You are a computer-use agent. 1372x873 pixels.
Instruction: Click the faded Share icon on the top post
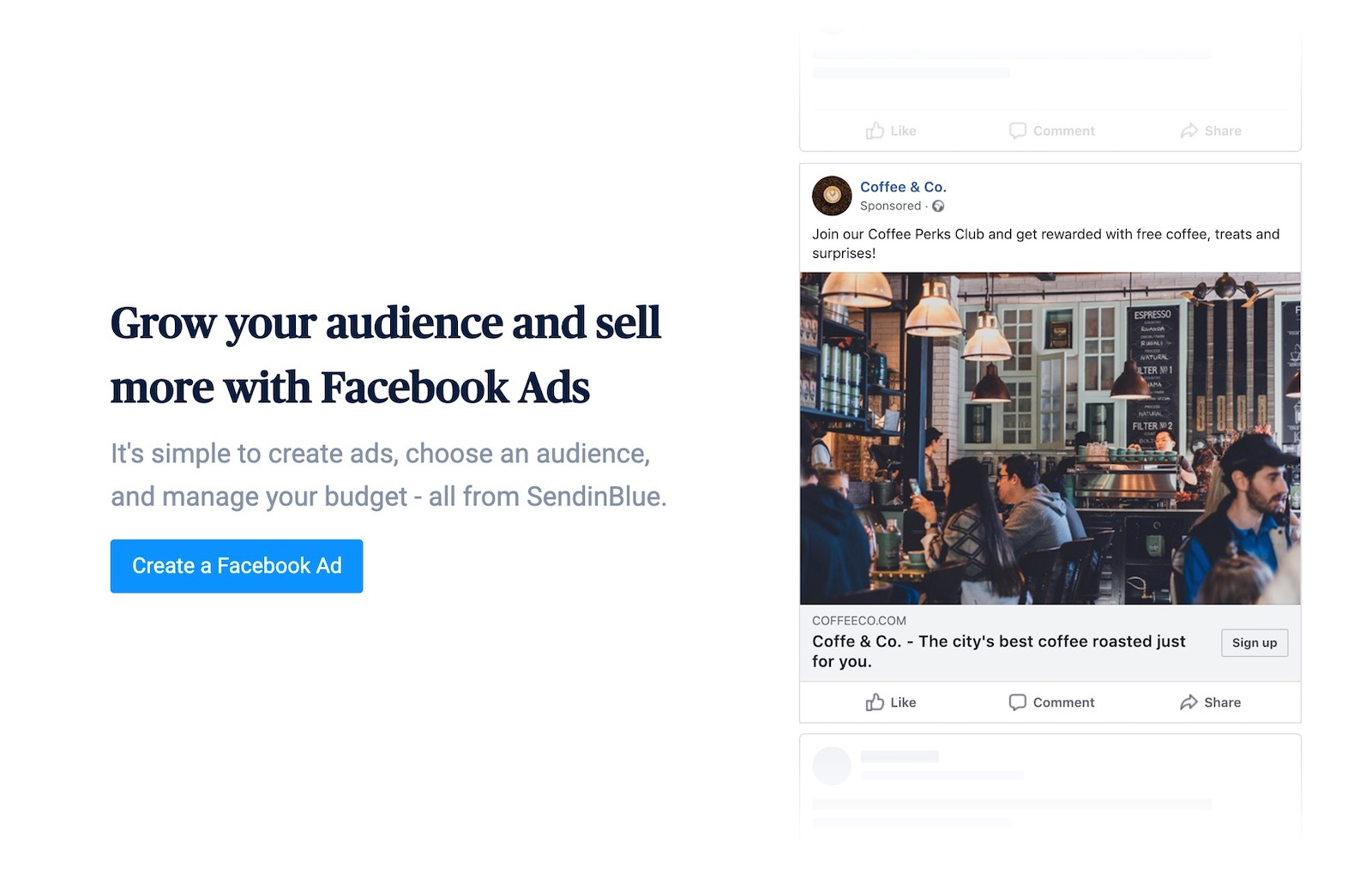(x=1188, y=130)
